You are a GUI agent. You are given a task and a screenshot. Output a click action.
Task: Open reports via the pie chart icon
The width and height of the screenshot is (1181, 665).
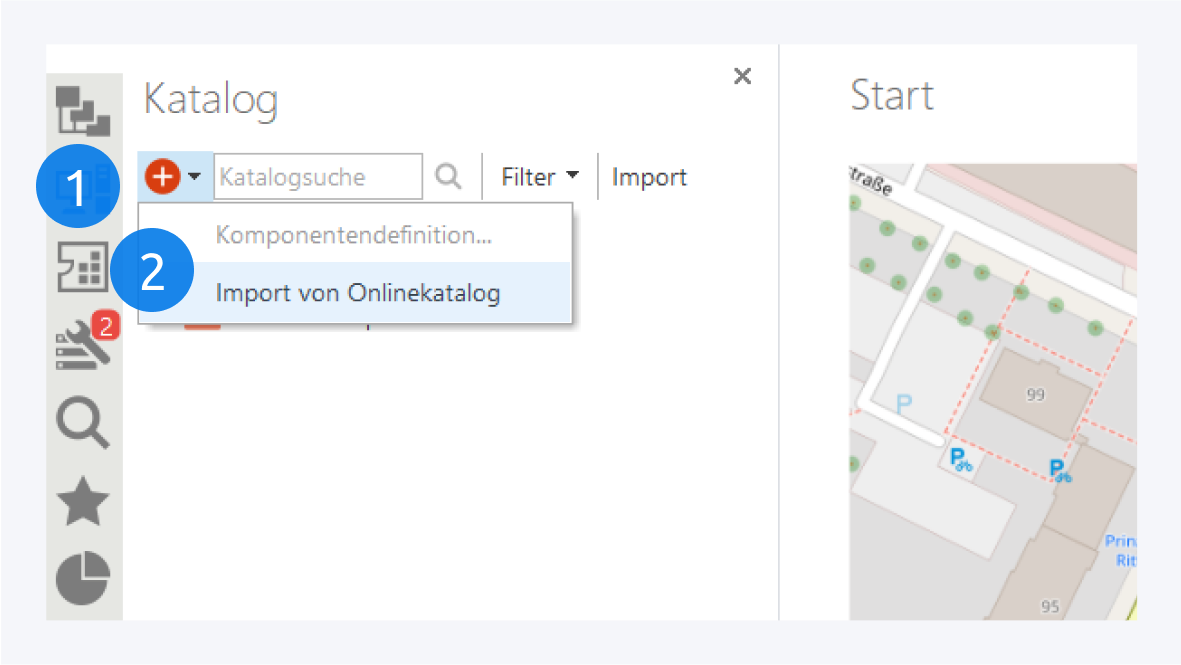tap(83, 579)
